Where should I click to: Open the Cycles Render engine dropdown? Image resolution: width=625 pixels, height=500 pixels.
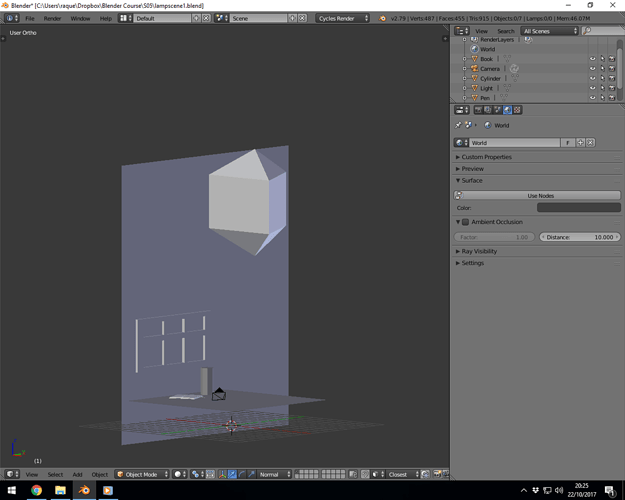342,18
